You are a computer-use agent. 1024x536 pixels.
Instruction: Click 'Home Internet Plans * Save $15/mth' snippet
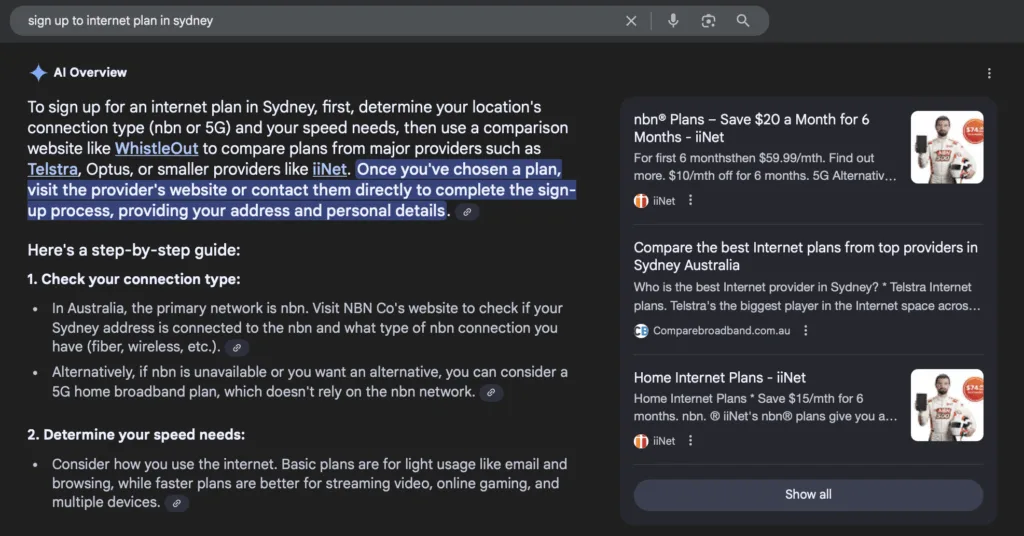[765, 407]
